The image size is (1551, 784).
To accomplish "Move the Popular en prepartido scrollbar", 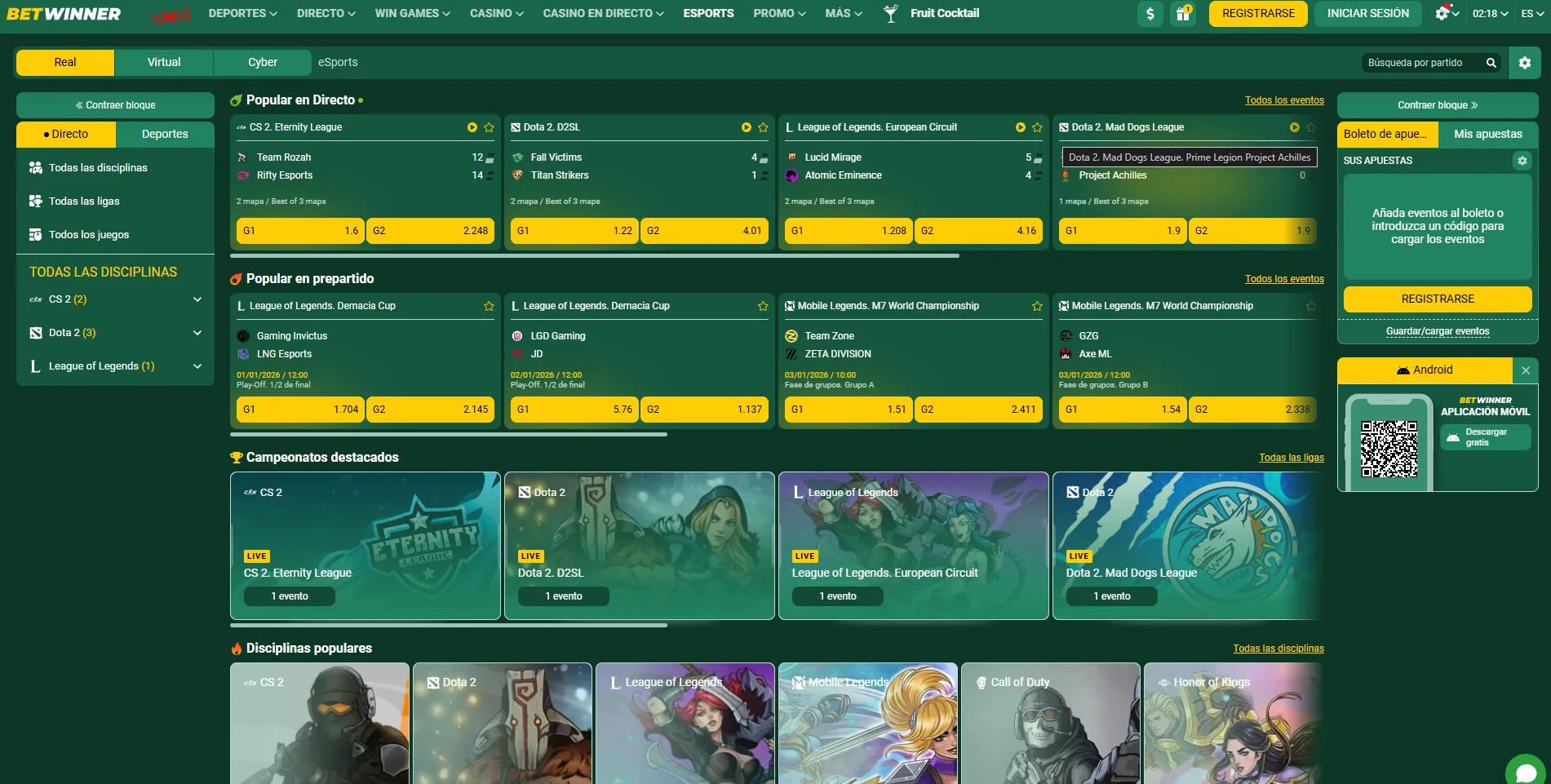I will click(449, 435).
